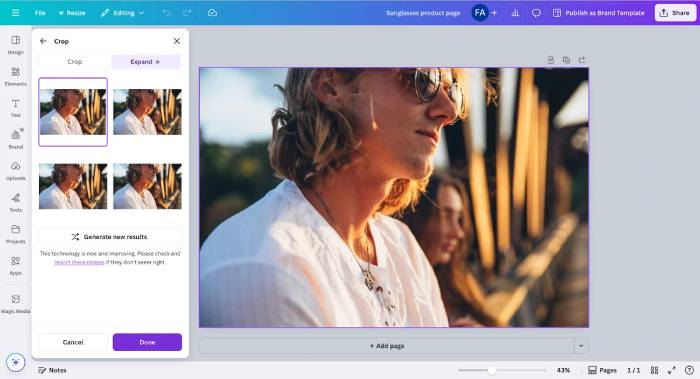The image size is (700, 379).
Task: Enter fullscreen present mode
Action: 672,370
